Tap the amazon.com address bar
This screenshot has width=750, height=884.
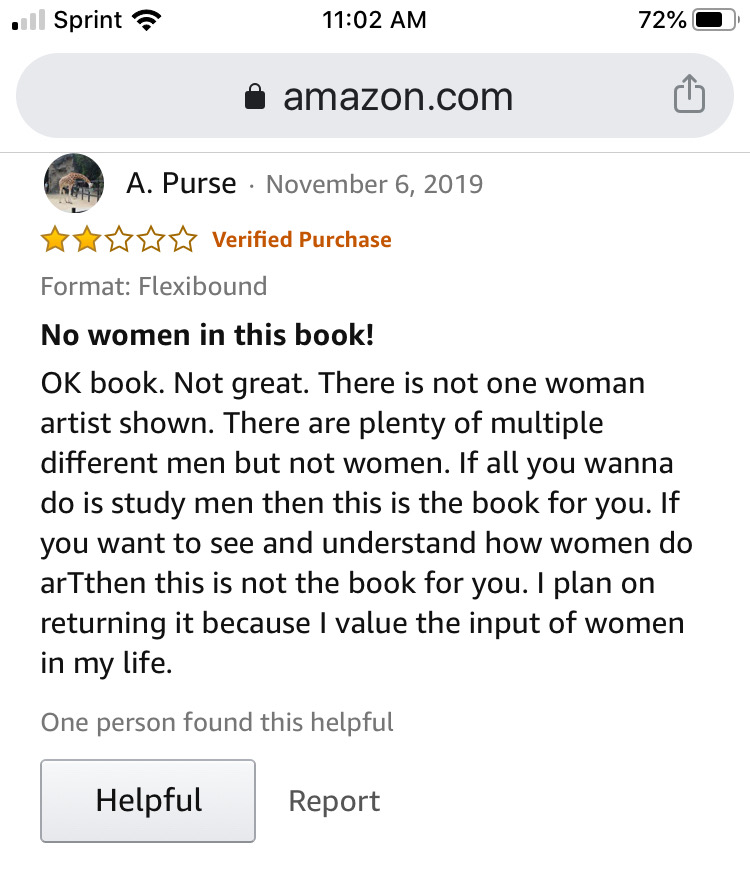(396, 96)
